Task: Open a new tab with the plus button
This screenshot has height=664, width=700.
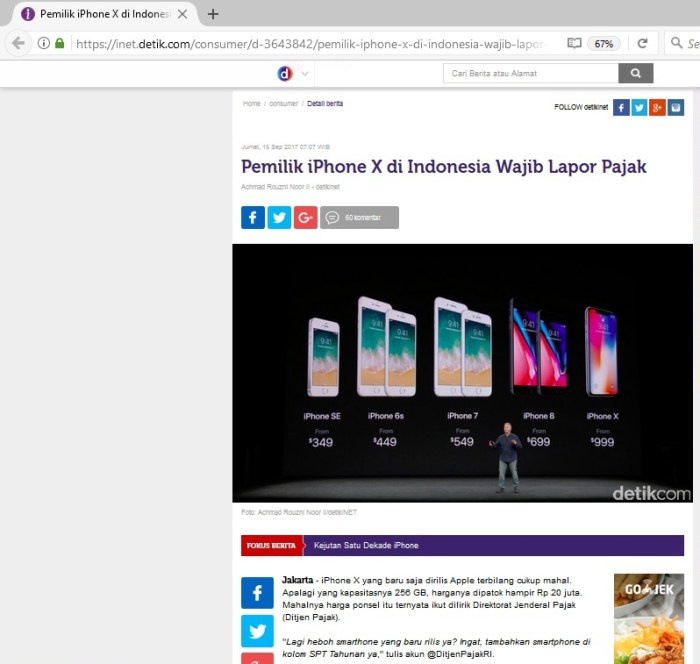Action: pyautogui.click(x=213, y=14)
